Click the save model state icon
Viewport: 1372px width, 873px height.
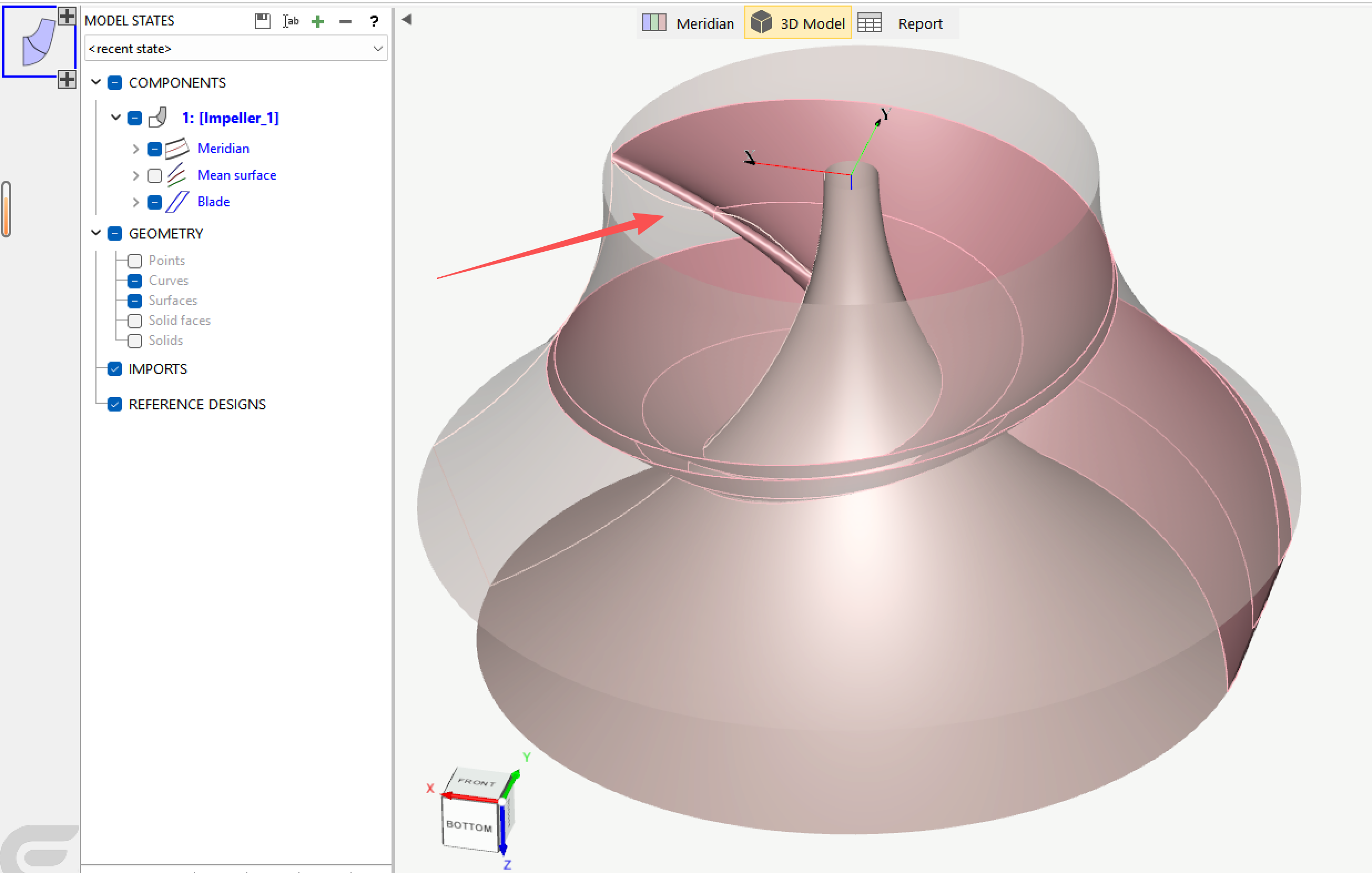[x=262, y=21]
